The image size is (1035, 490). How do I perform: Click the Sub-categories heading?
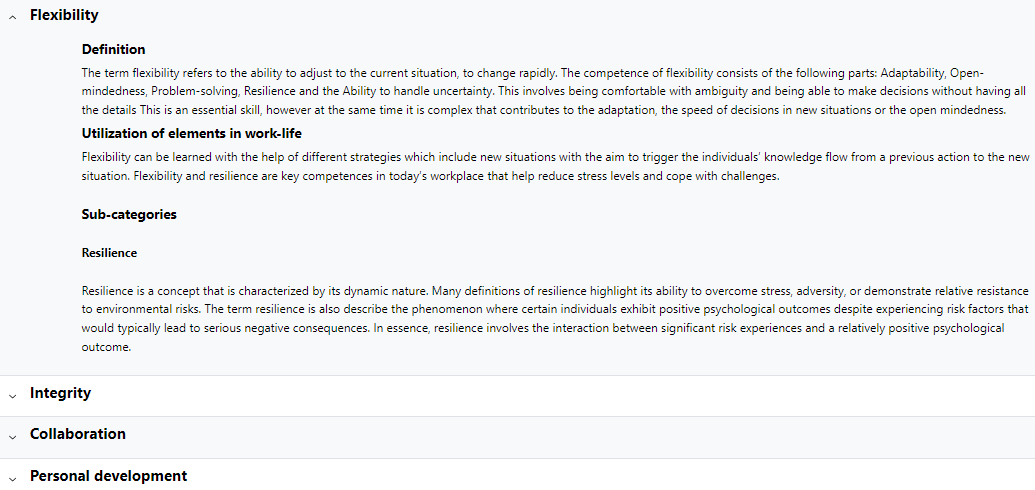click(x=129, y=215)
